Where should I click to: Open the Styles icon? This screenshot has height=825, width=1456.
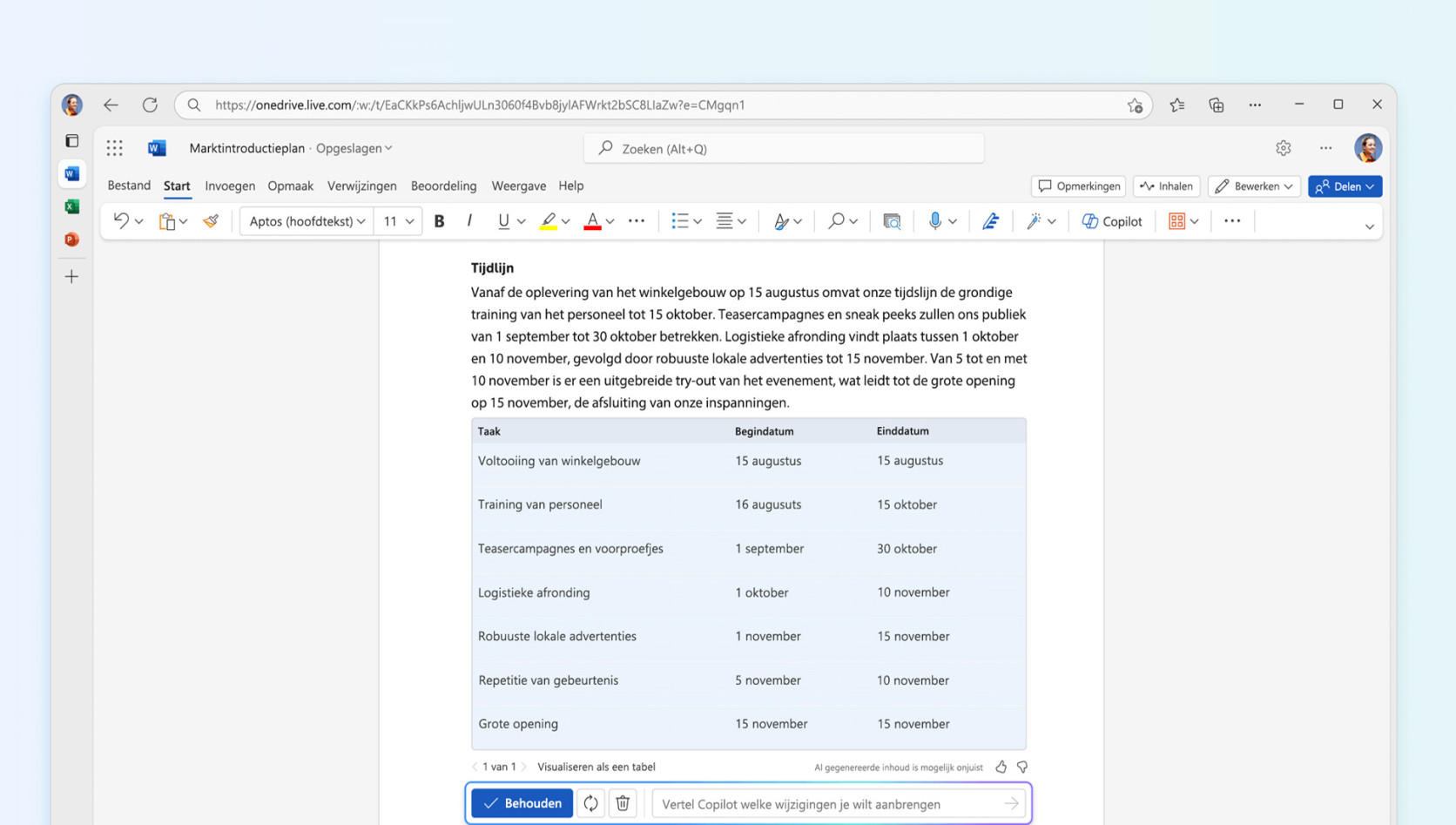point(781,221)
